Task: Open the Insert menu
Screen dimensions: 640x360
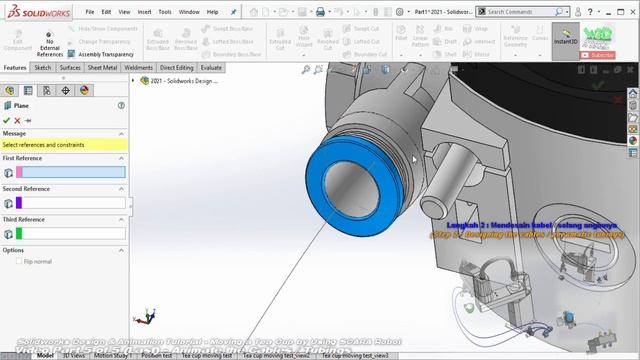Action: 144,12
